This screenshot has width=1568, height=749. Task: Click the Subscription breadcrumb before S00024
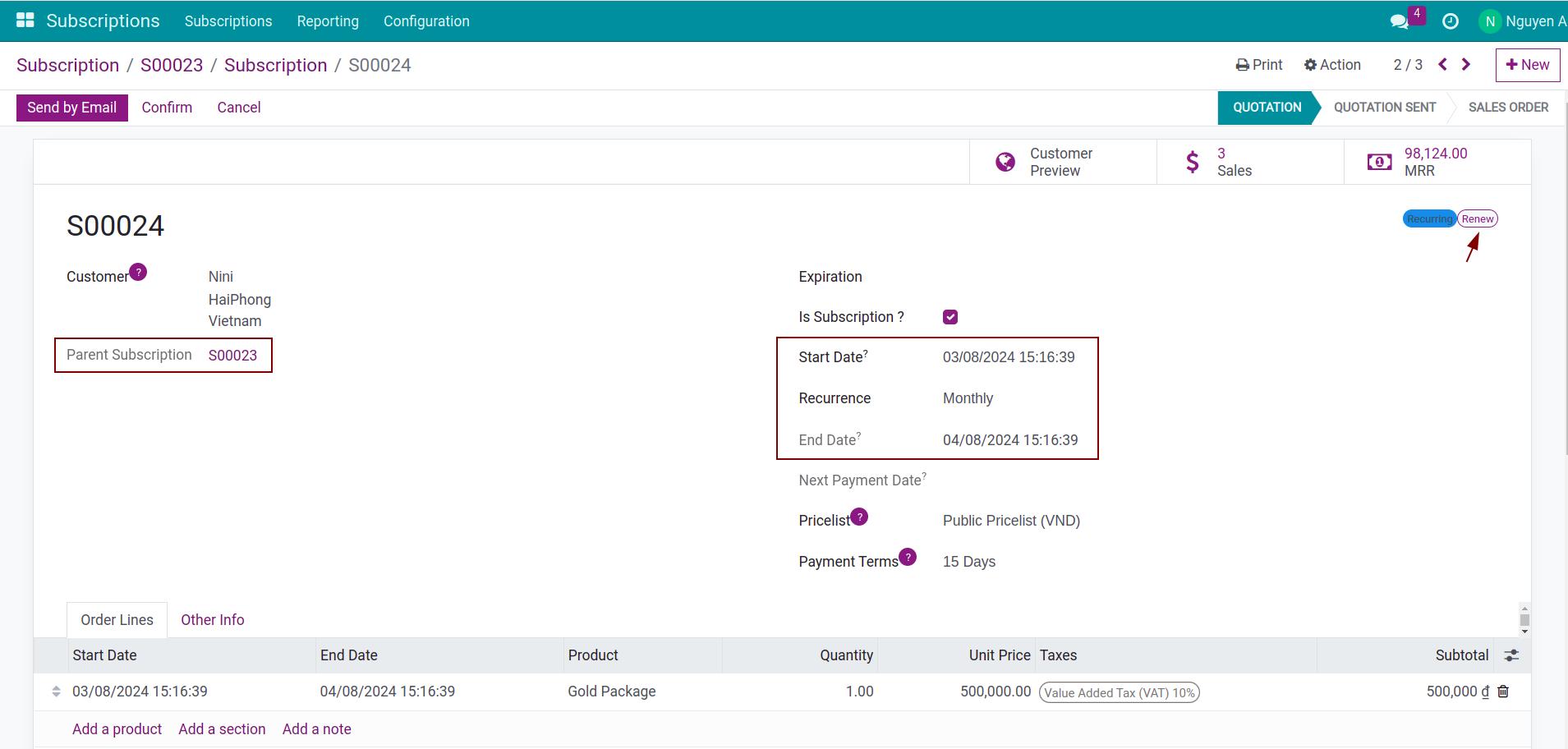[x=275, y=65]
